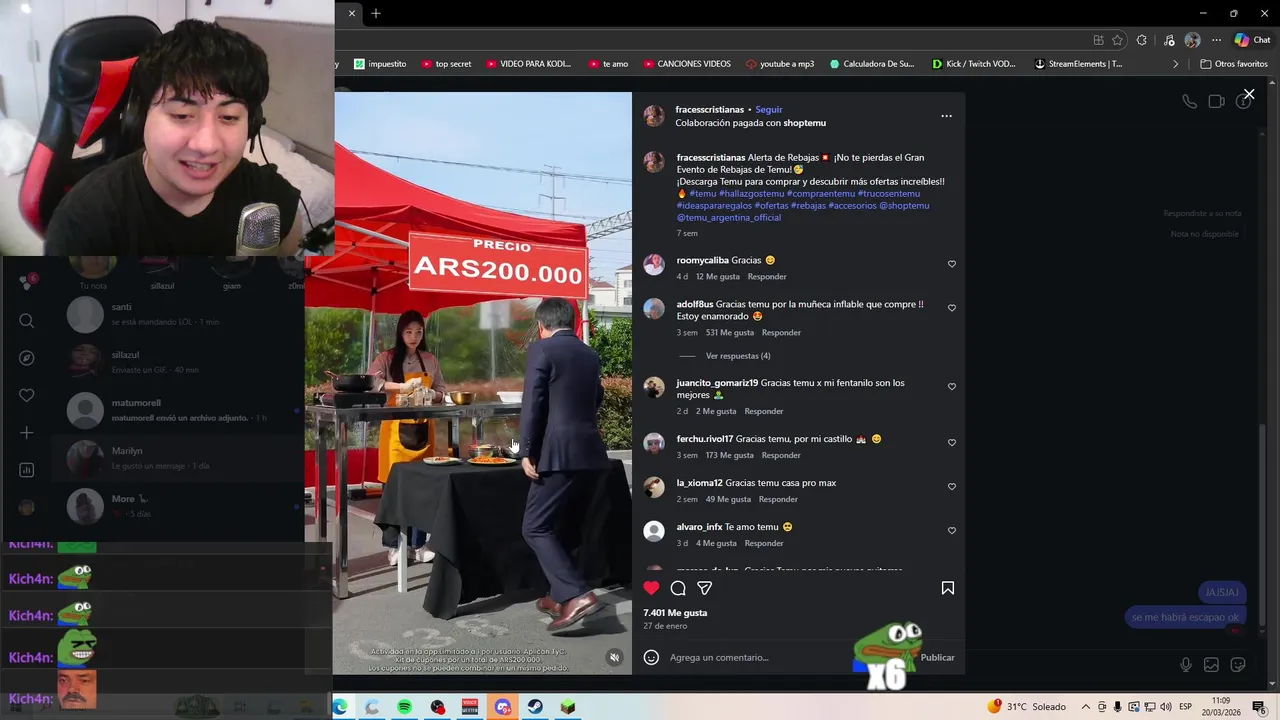This screenshot has height=720, width=1280.
Task: Start a video call with the camera icon
Action: click(x=1216, y=101)
